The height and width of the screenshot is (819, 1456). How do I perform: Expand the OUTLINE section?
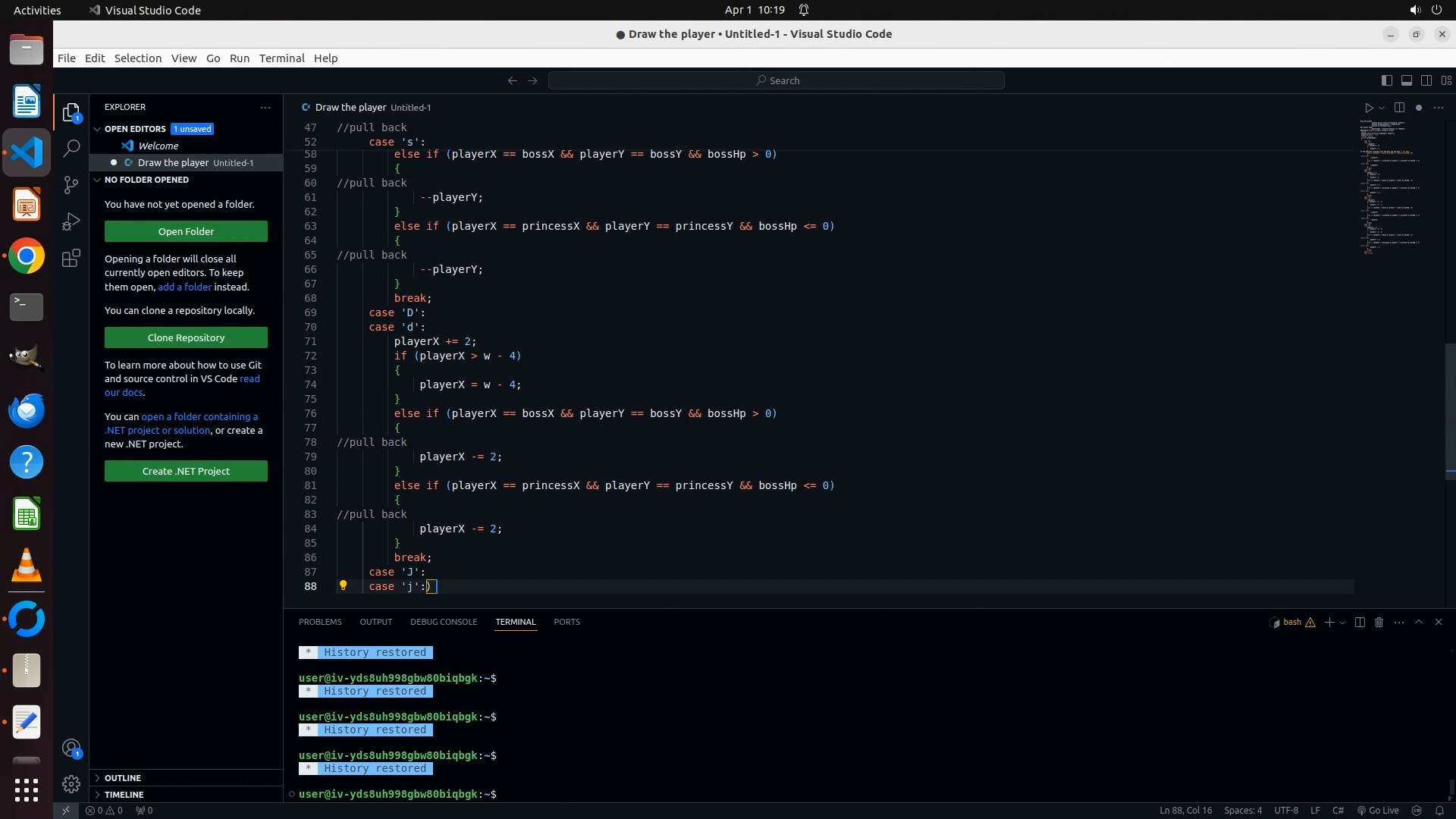coord(123,778)
